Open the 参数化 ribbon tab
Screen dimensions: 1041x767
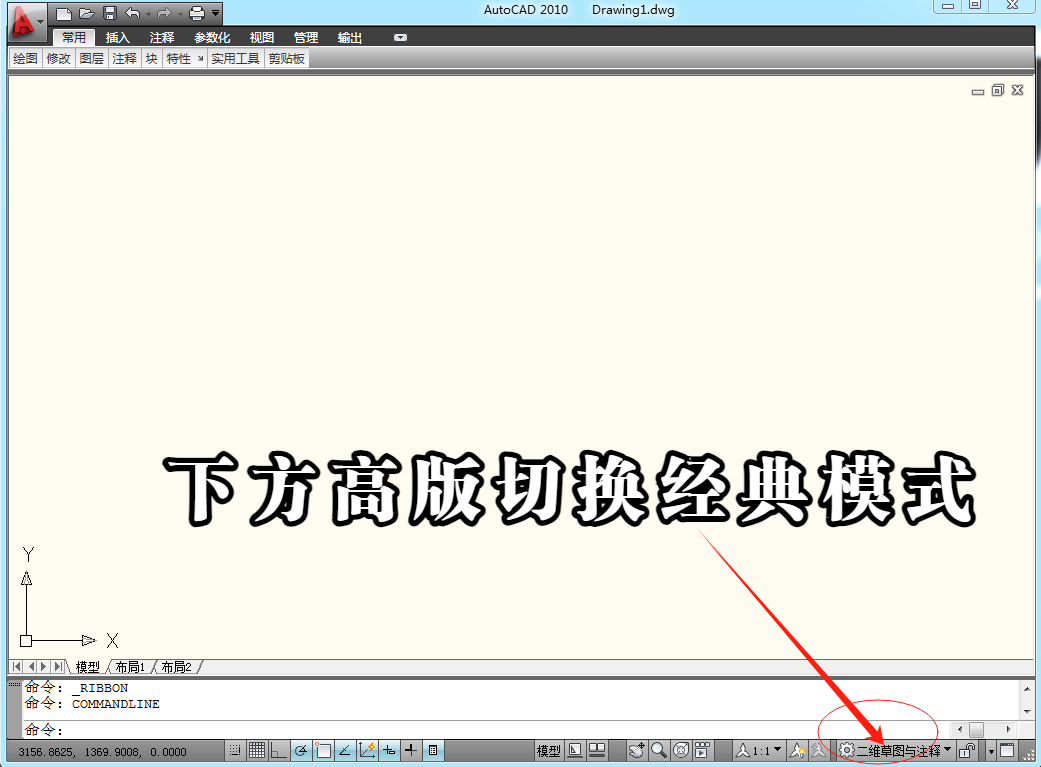pos(212,38)
